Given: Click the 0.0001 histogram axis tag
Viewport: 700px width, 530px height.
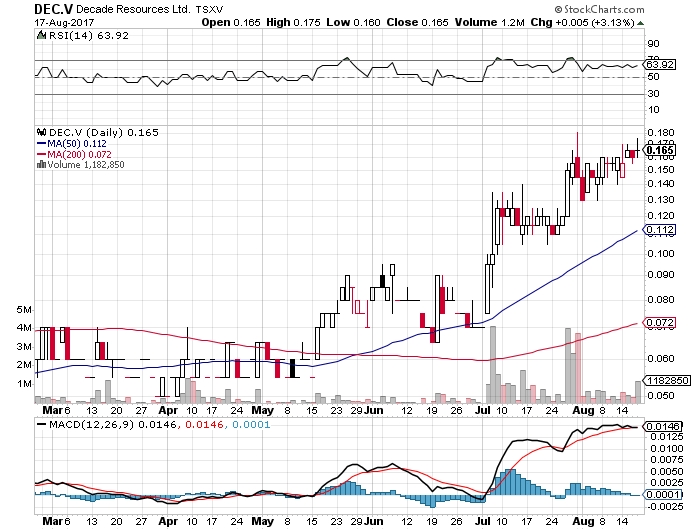Looking at the screenshot, I should click(x=662, y=495).
